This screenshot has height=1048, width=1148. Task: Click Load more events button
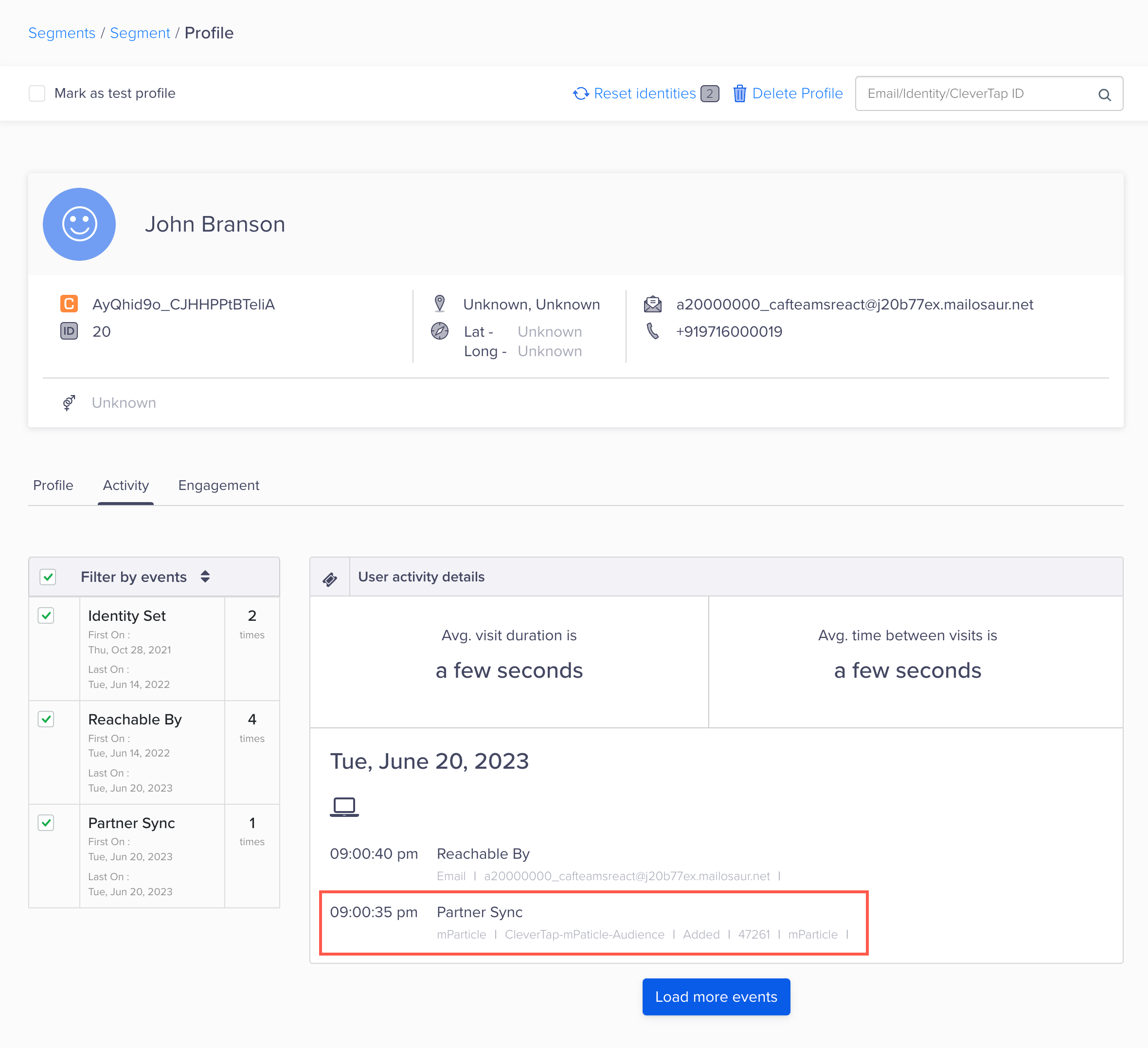(x=716, y=995)
